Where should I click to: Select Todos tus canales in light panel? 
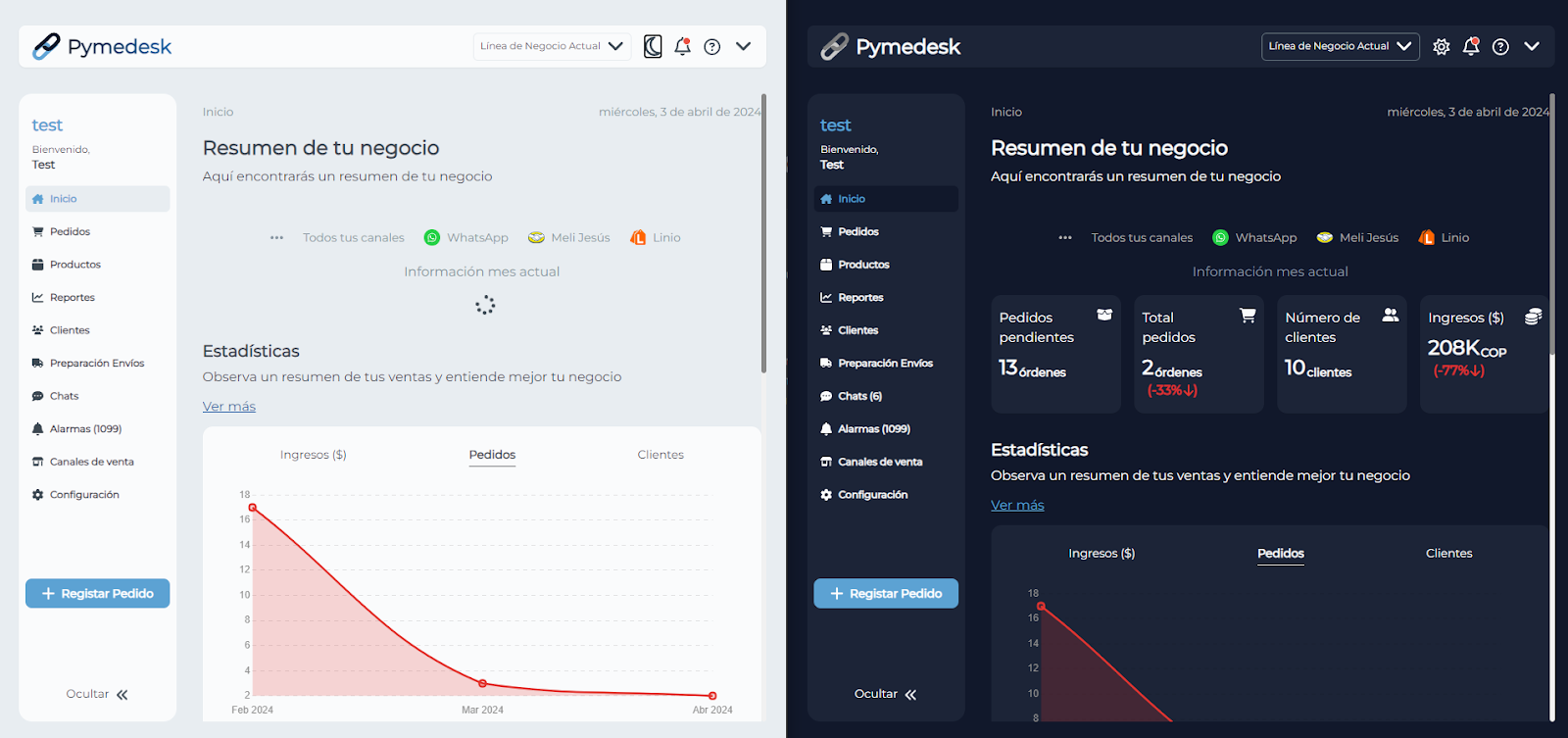tap(354, 237)
